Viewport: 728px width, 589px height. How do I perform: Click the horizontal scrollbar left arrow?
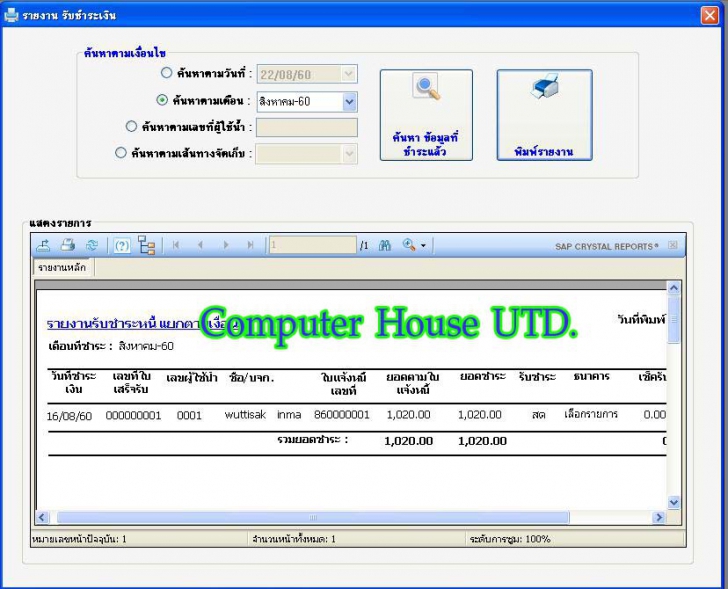[x=42, y=517]
